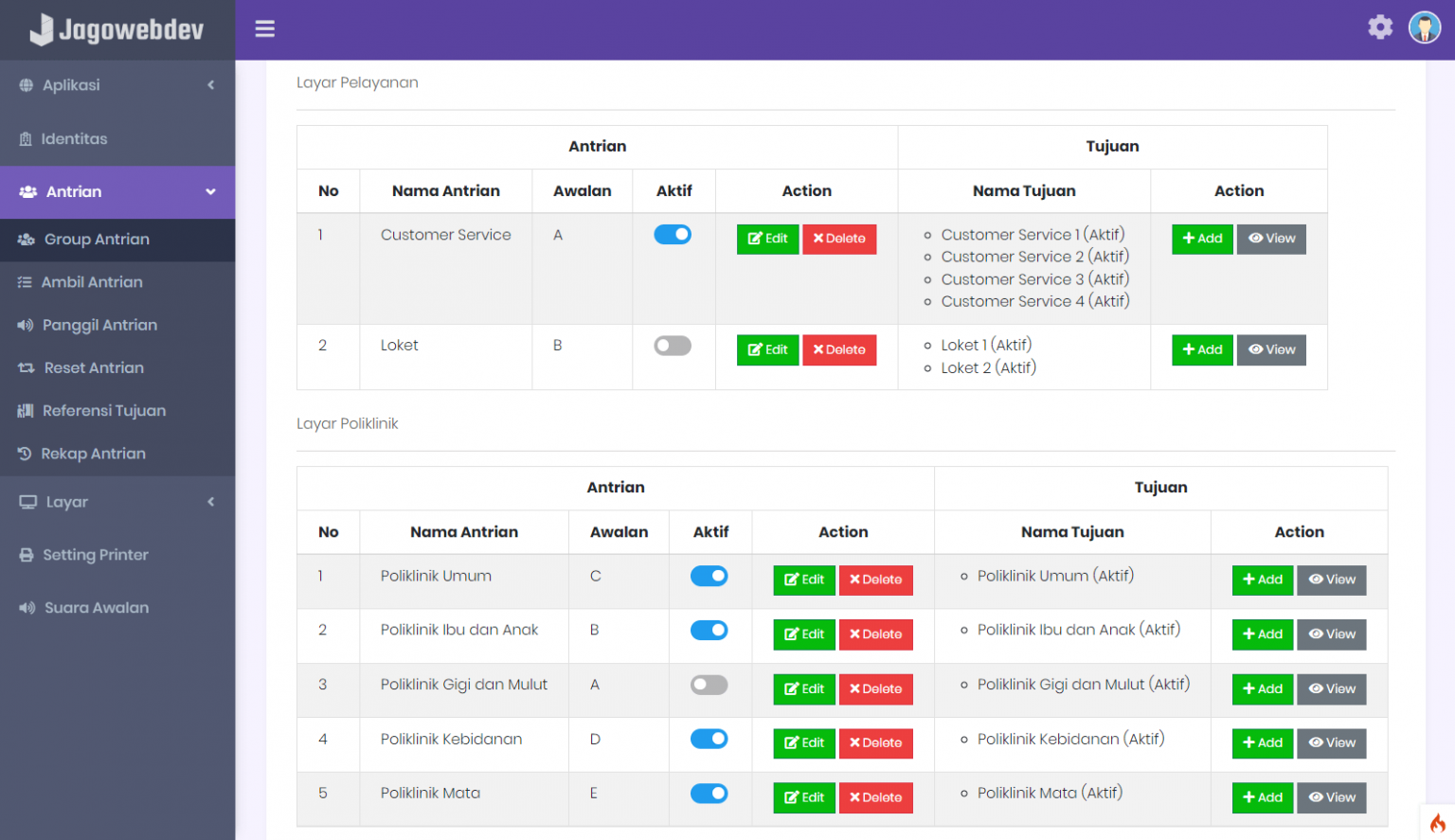Click the user avatar profile picture
The width and height of the screenshot is (1455, 840).
pos(1424,27)
